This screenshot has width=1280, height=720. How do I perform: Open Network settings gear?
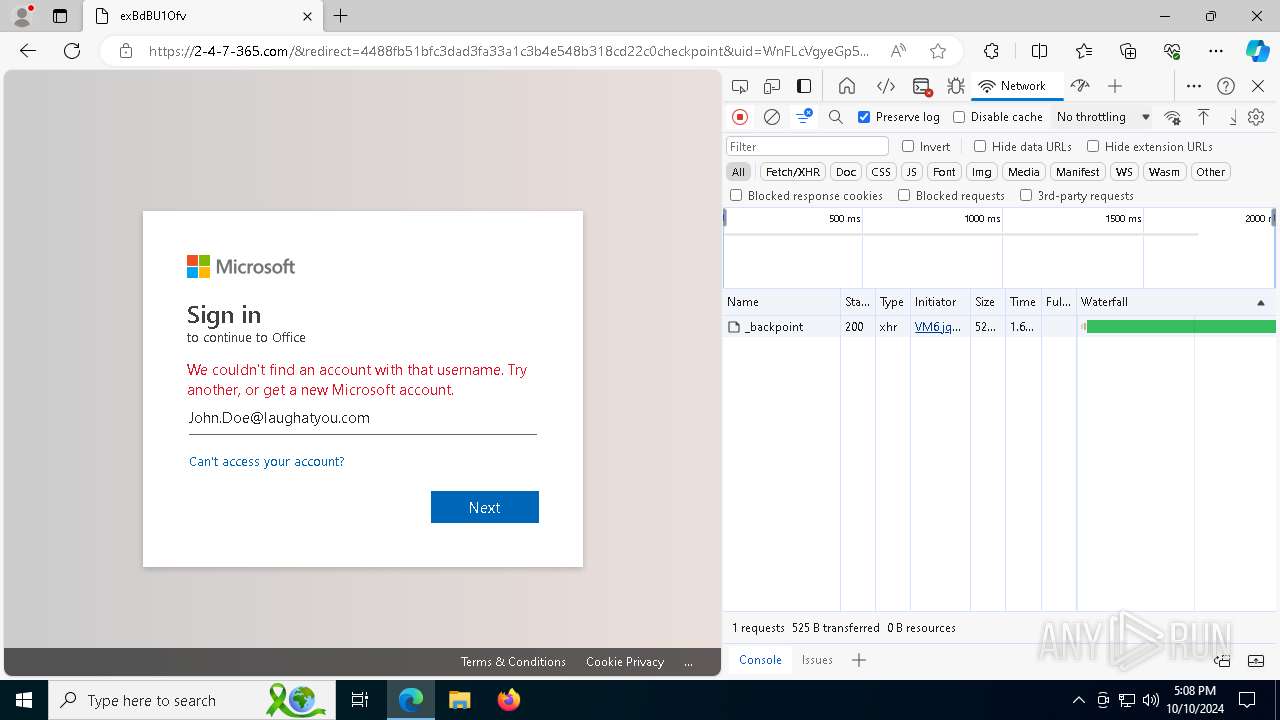click(1256, 117)
